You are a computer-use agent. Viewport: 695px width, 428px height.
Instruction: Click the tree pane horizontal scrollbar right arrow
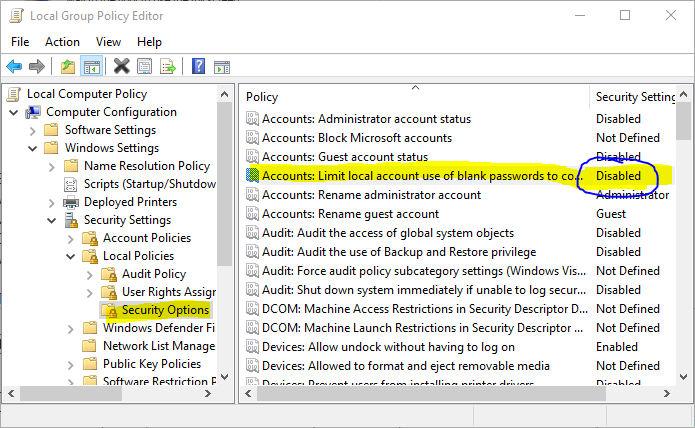[208, 393]
